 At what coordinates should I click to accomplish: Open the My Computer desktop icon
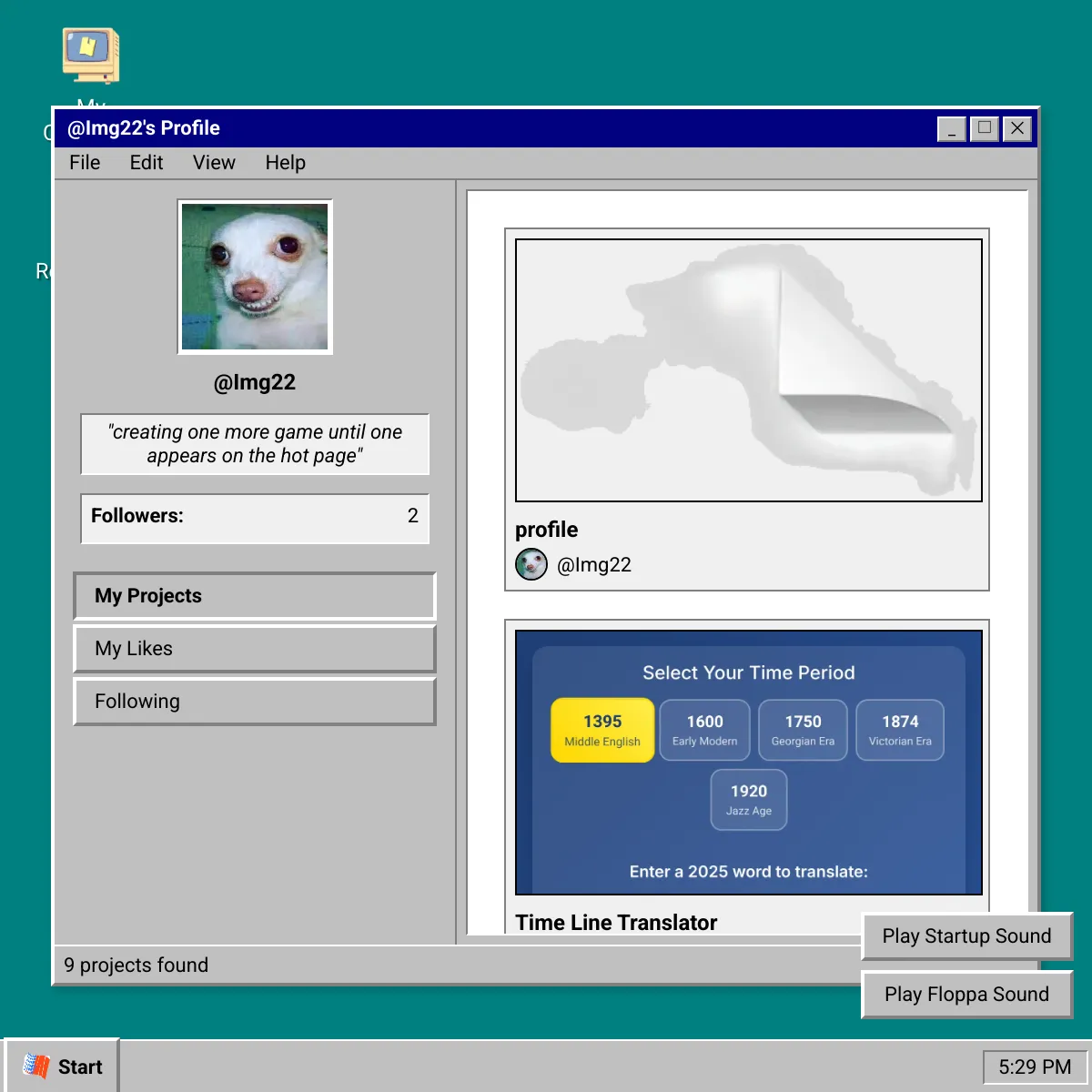90,56
